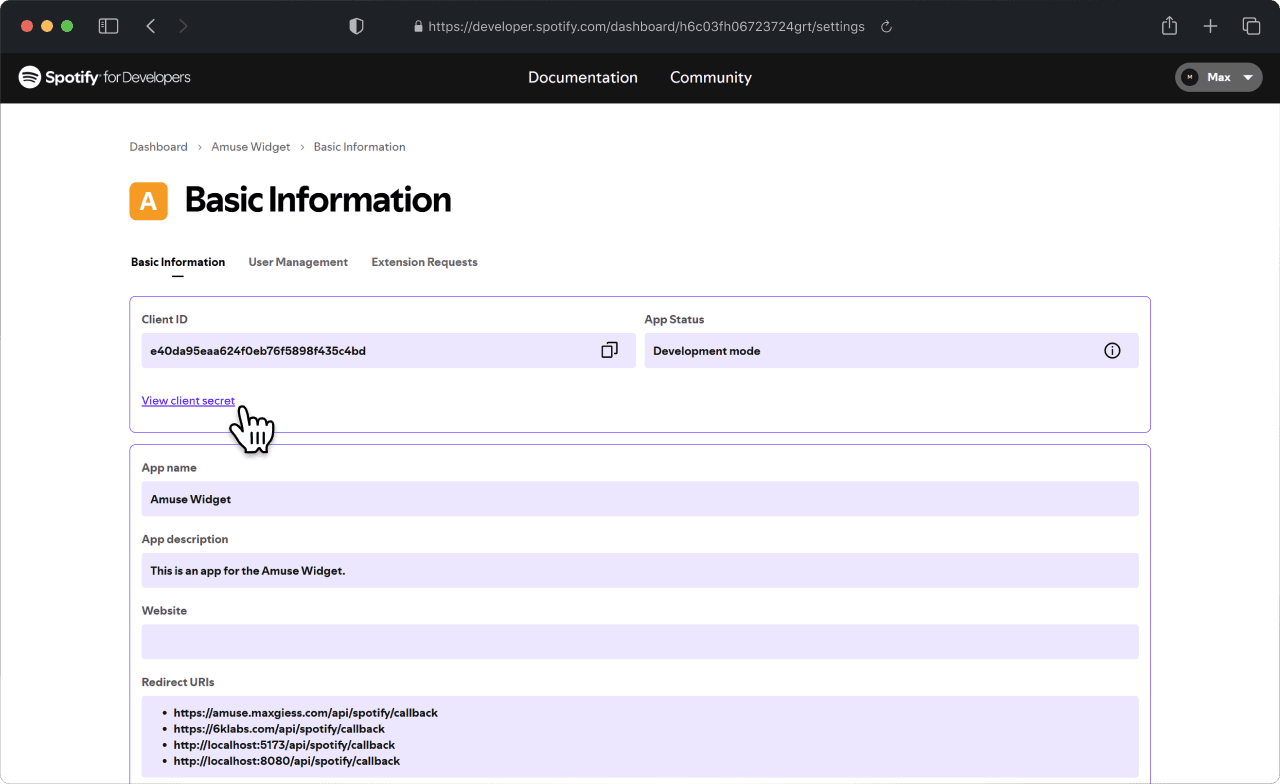Open the Documentation menu item
This screenshot has width=1280, height=784.
pyautogui.click(x=583, y=77)
